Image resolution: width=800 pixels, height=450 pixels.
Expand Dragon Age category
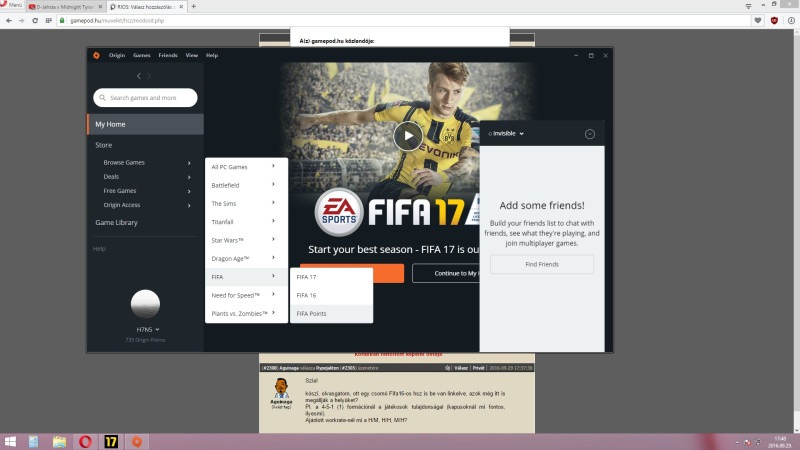pos(246,259)
